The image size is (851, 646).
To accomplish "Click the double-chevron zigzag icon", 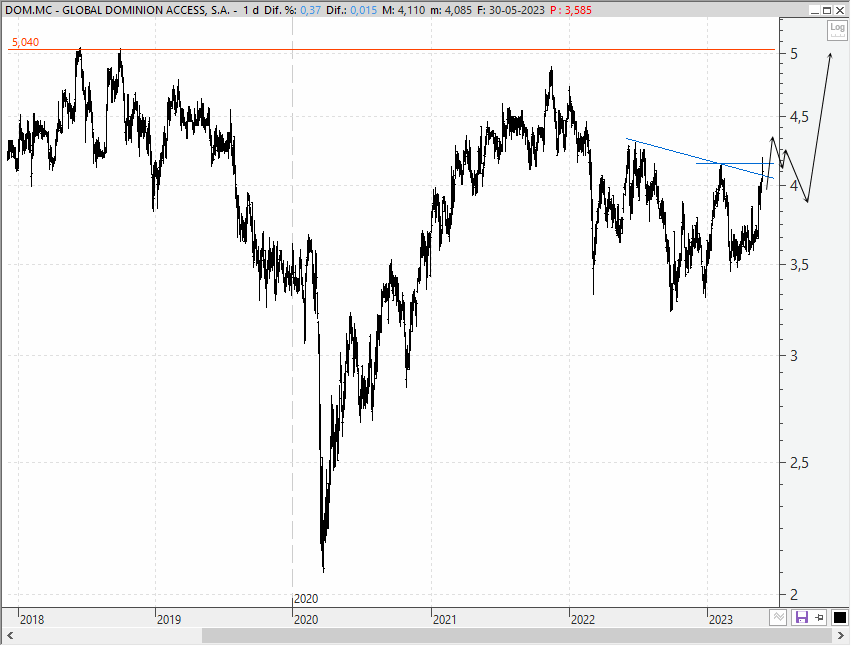I will (x=778, y=617).
